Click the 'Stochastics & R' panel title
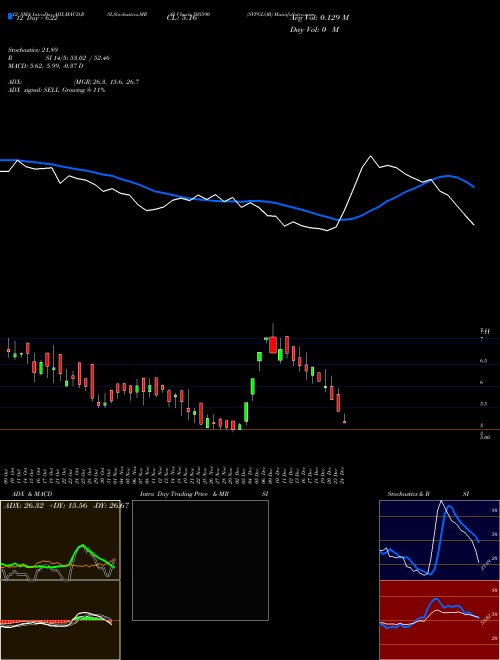The image size is (500, 660). [x=408, y=494]
